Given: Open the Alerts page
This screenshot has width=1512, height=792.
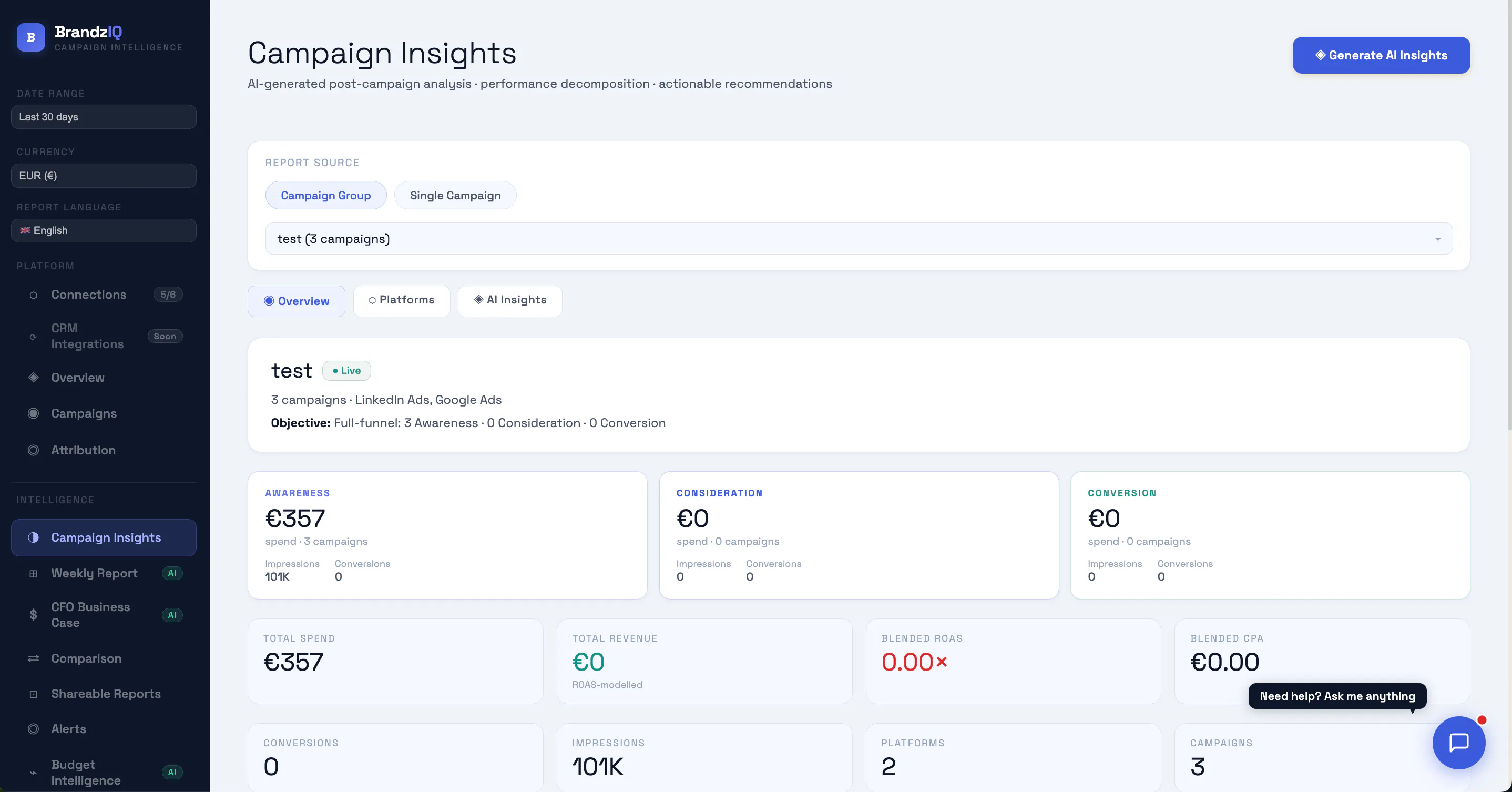Looking at the screenshot, I should [104, 728].
